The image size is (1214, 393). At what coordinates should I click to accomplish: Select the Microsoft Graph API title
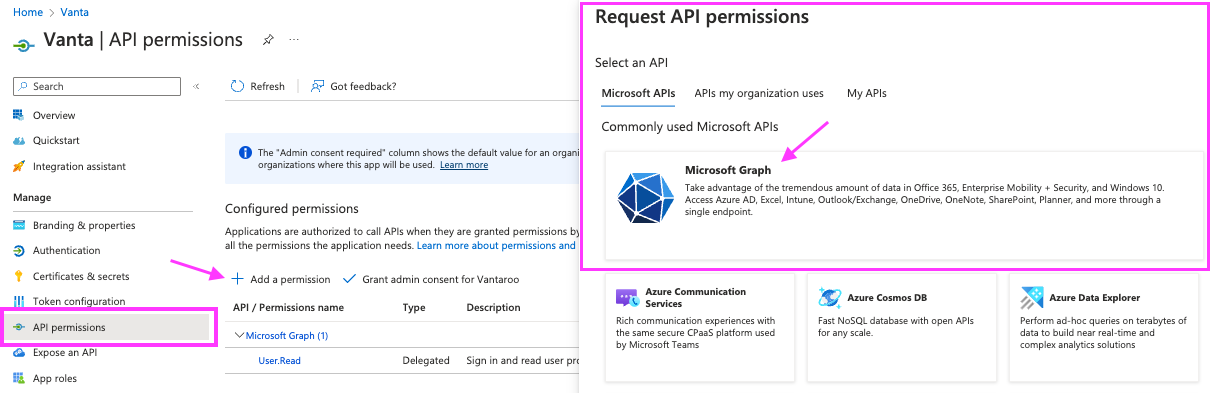728,170
